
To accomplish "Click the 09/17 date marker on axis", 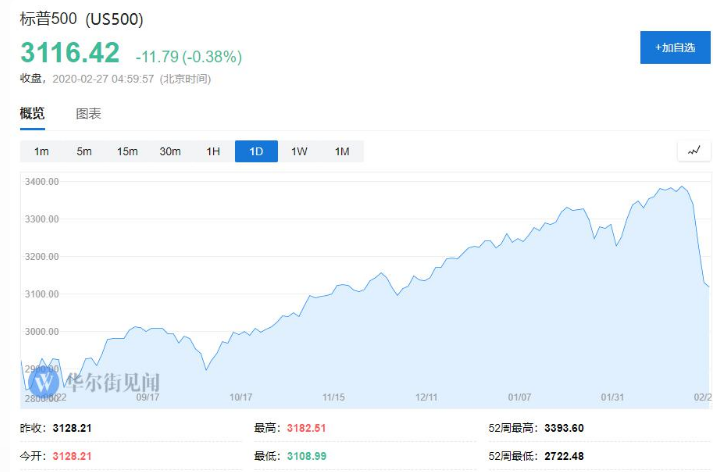I will click(x=147, y=397).
